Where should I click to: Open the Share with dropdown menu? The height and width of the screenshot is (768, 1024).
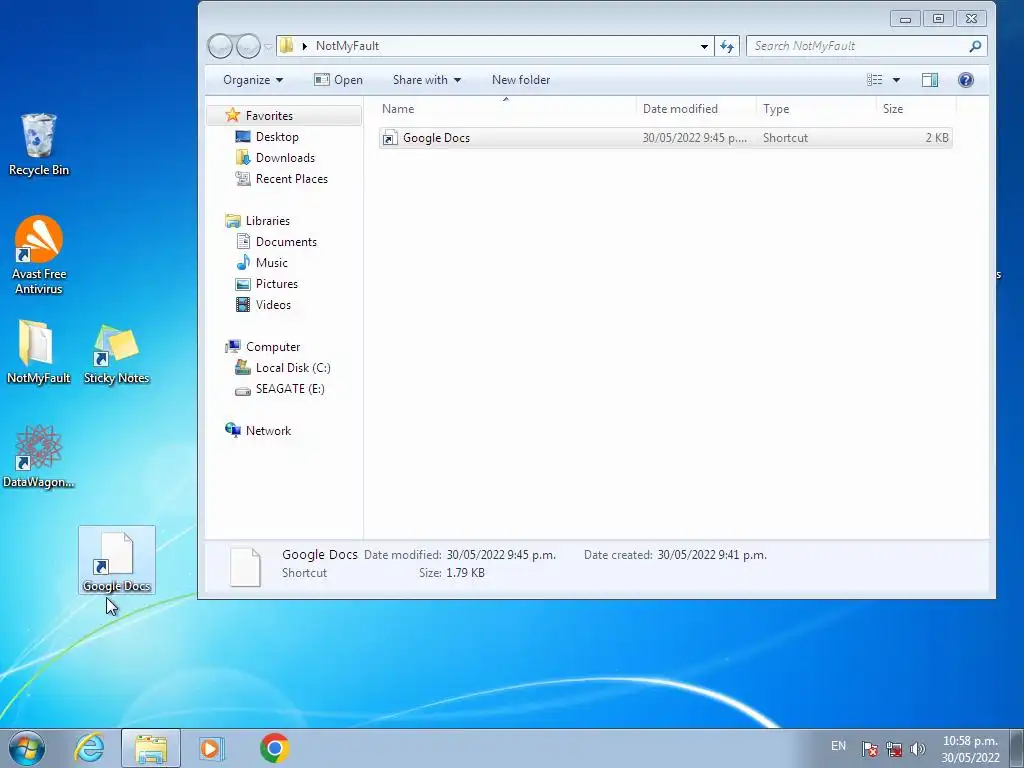pyautogui.click(x=426, y=80)
